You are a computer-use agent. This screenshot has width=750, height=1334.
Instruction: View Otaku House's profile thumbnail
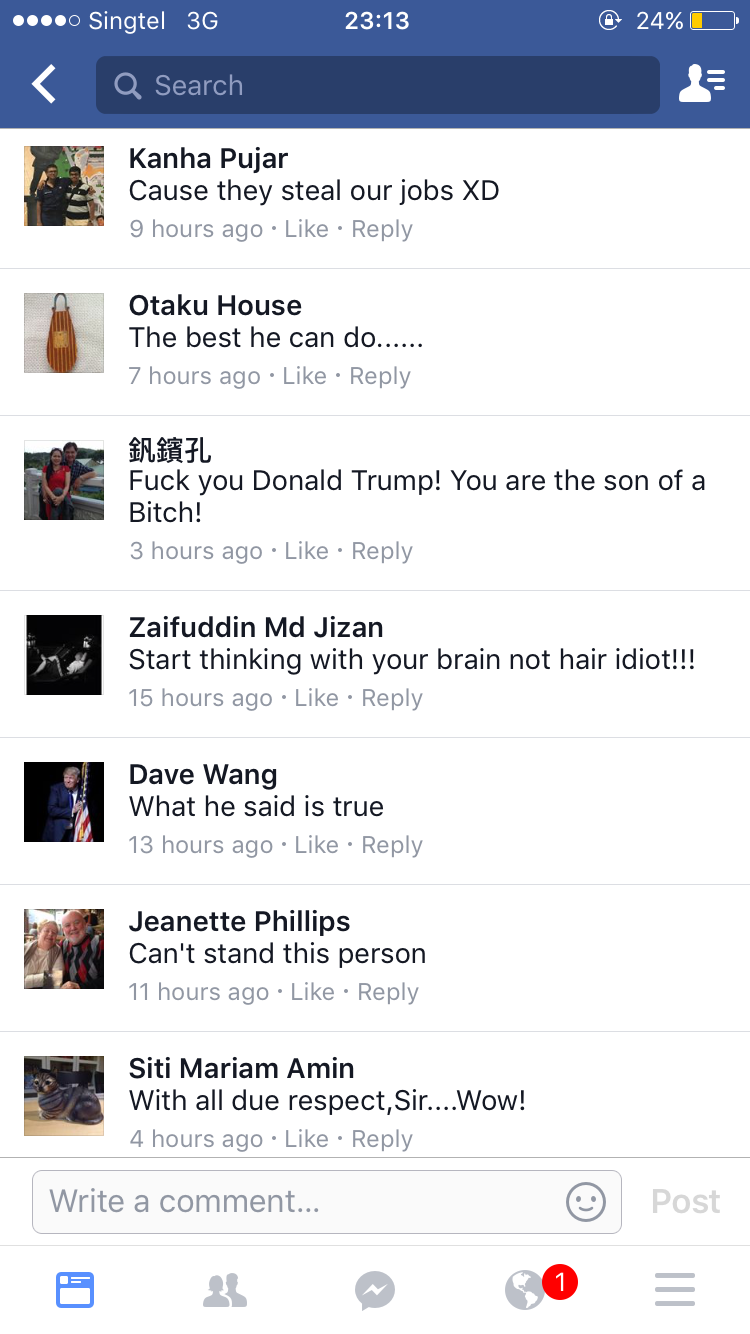64,333
